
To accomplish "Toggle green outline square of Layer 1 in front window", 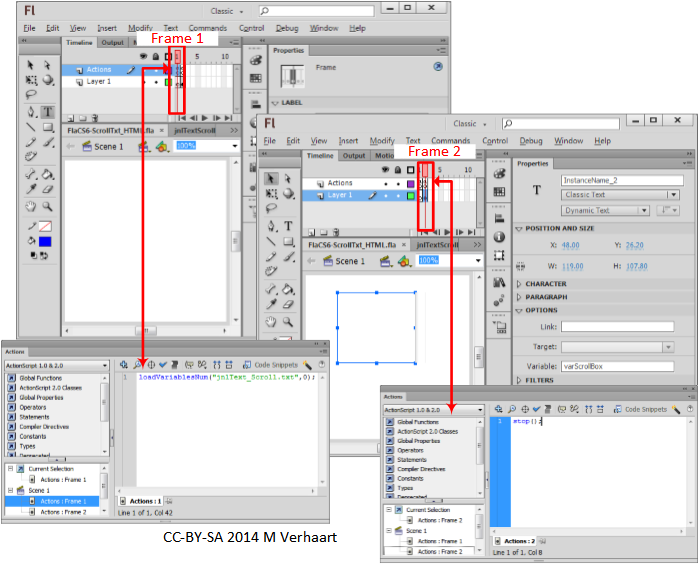I will point(411,196).
